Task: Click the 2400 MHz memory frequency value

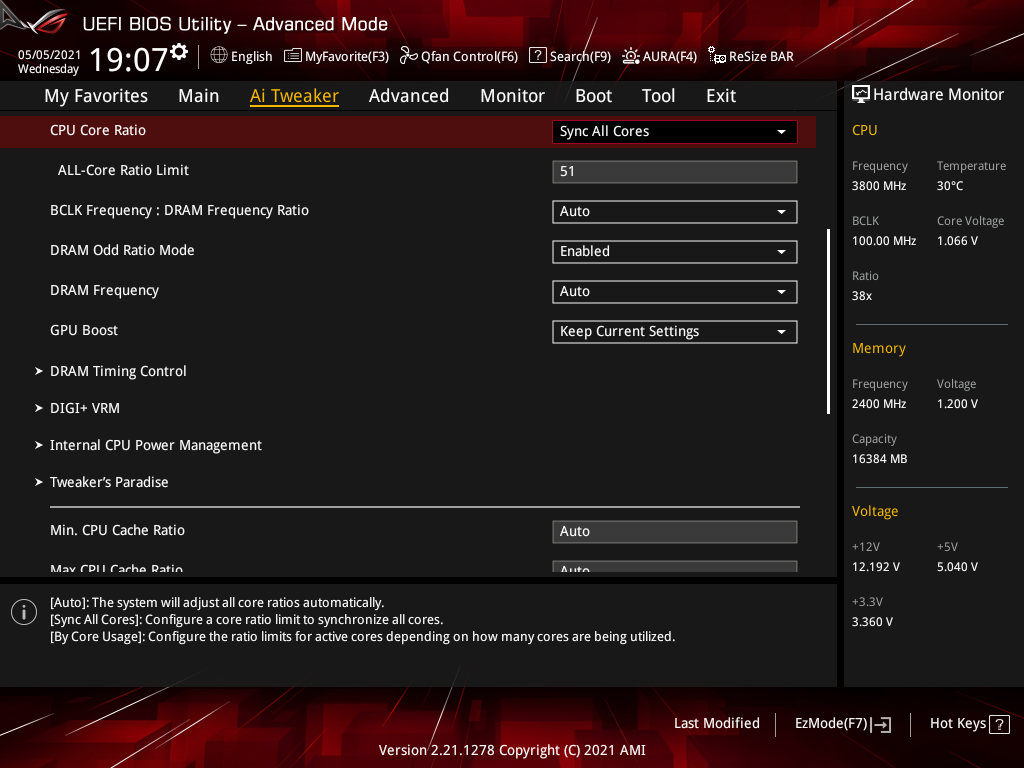Action: pos(879,404)
